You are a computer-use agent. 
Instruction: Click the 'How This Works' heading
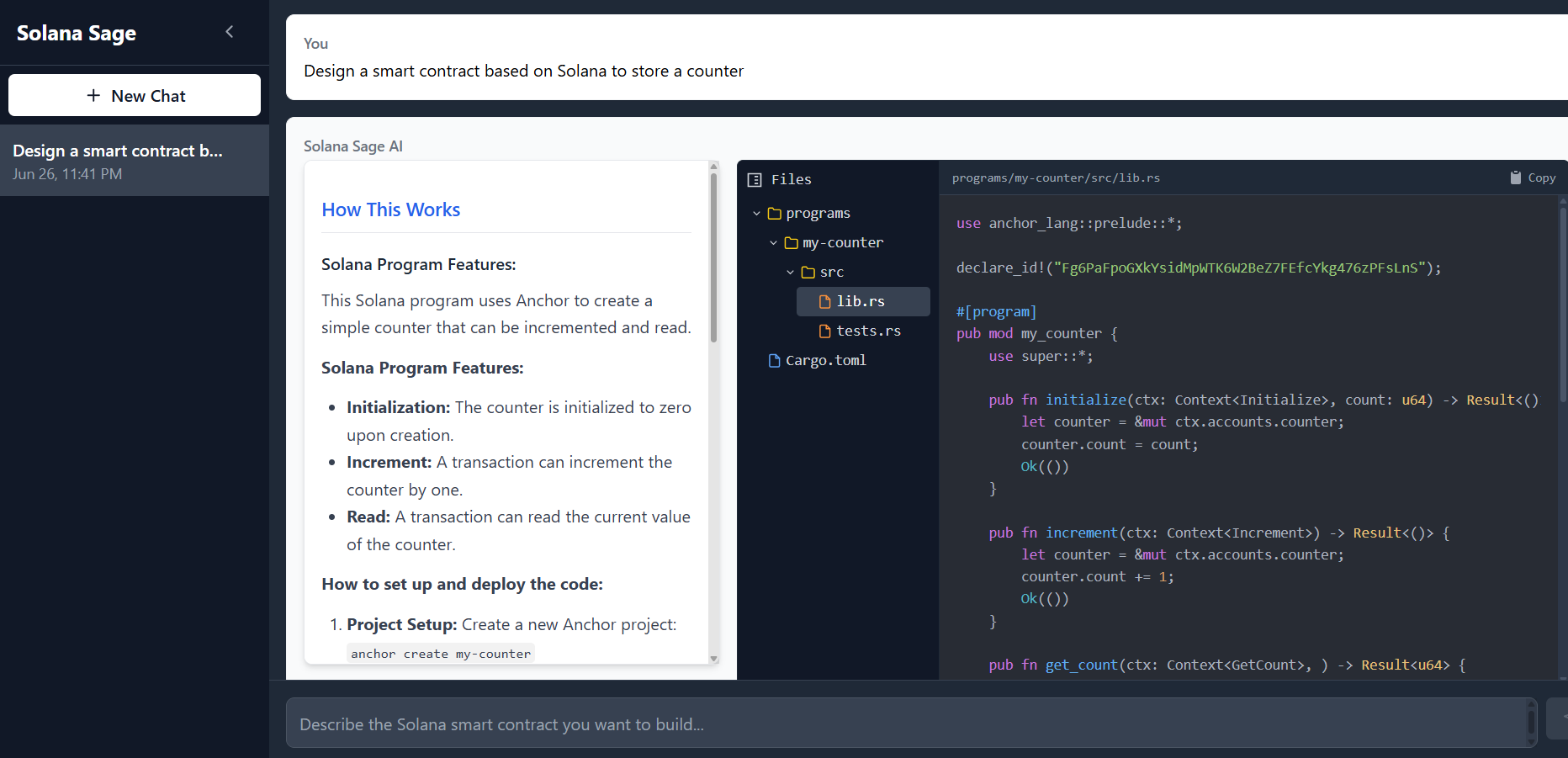point(391,209)
